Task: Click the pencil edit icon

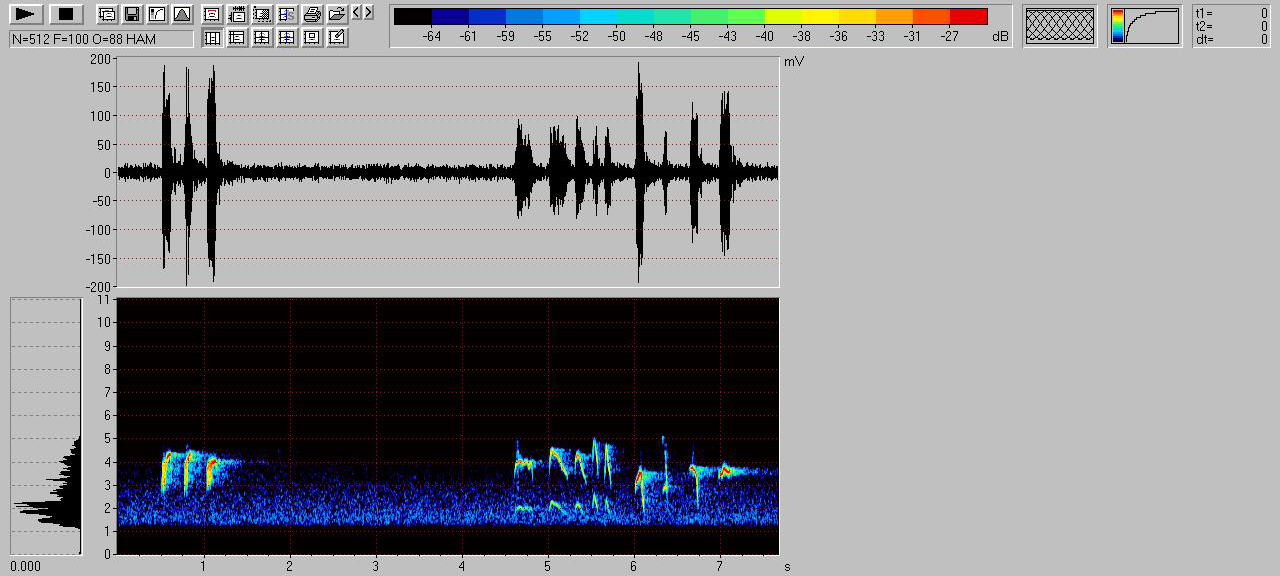Action: (x=337, y=38)
